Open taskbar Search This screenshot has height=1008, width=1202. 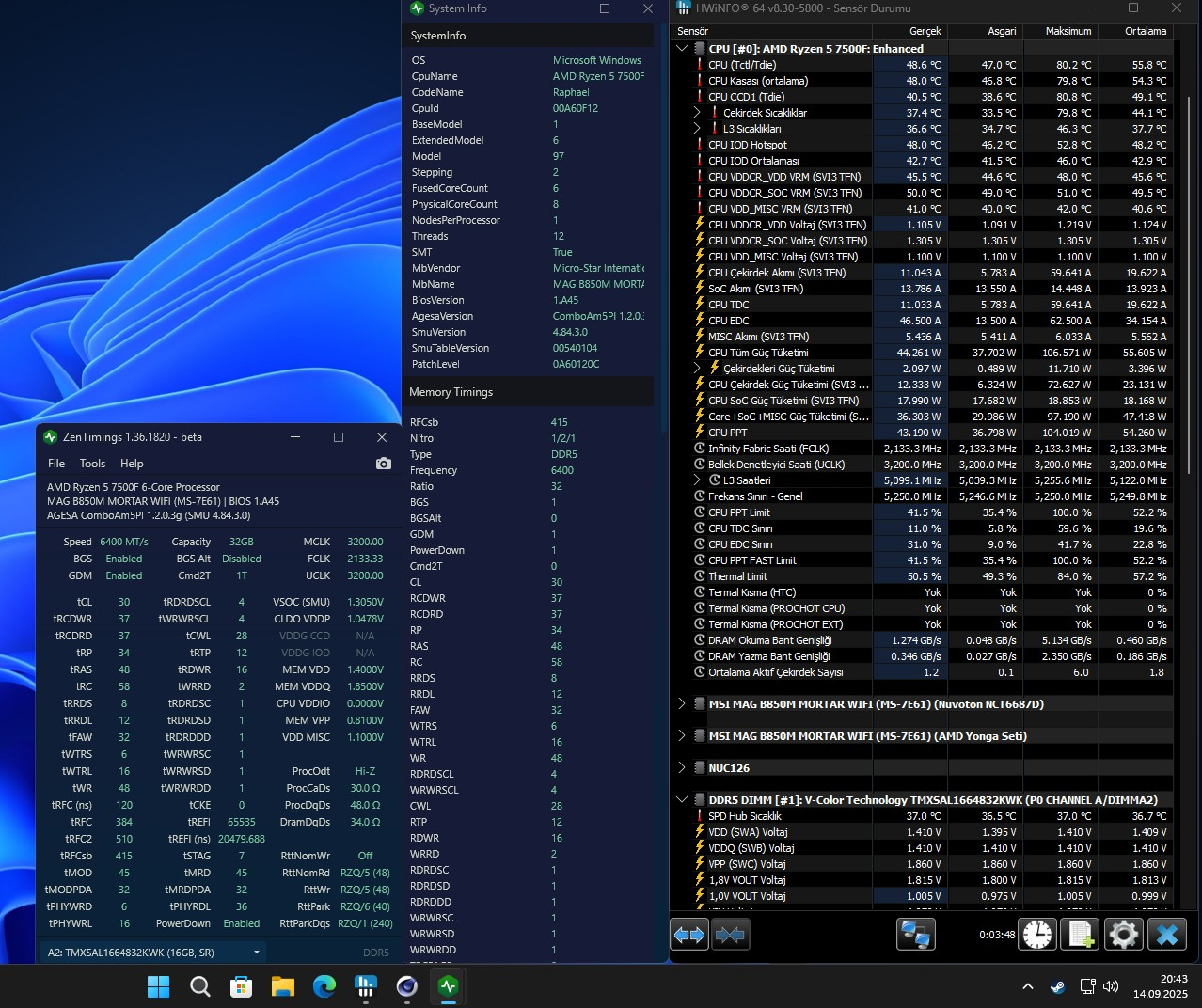(200, 986)
